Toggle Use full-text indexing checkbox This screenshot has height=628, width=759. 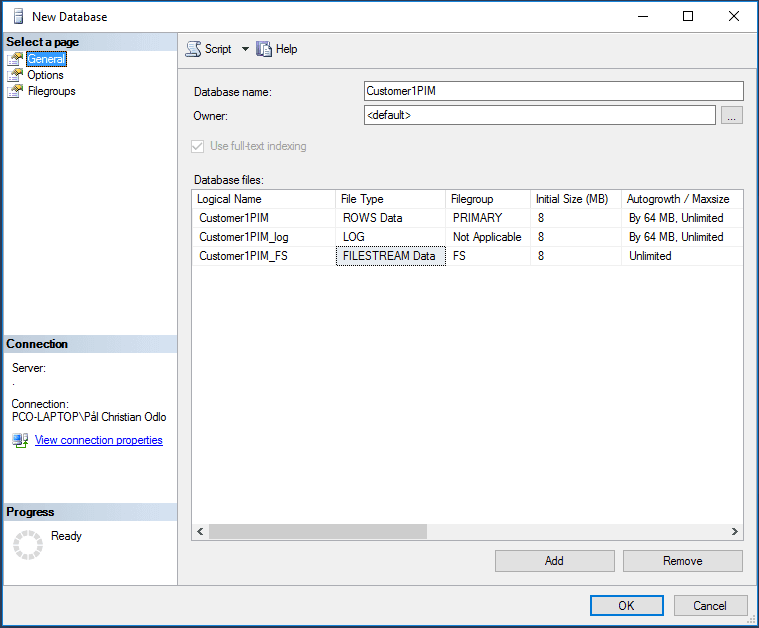click(x=197, y=146)
